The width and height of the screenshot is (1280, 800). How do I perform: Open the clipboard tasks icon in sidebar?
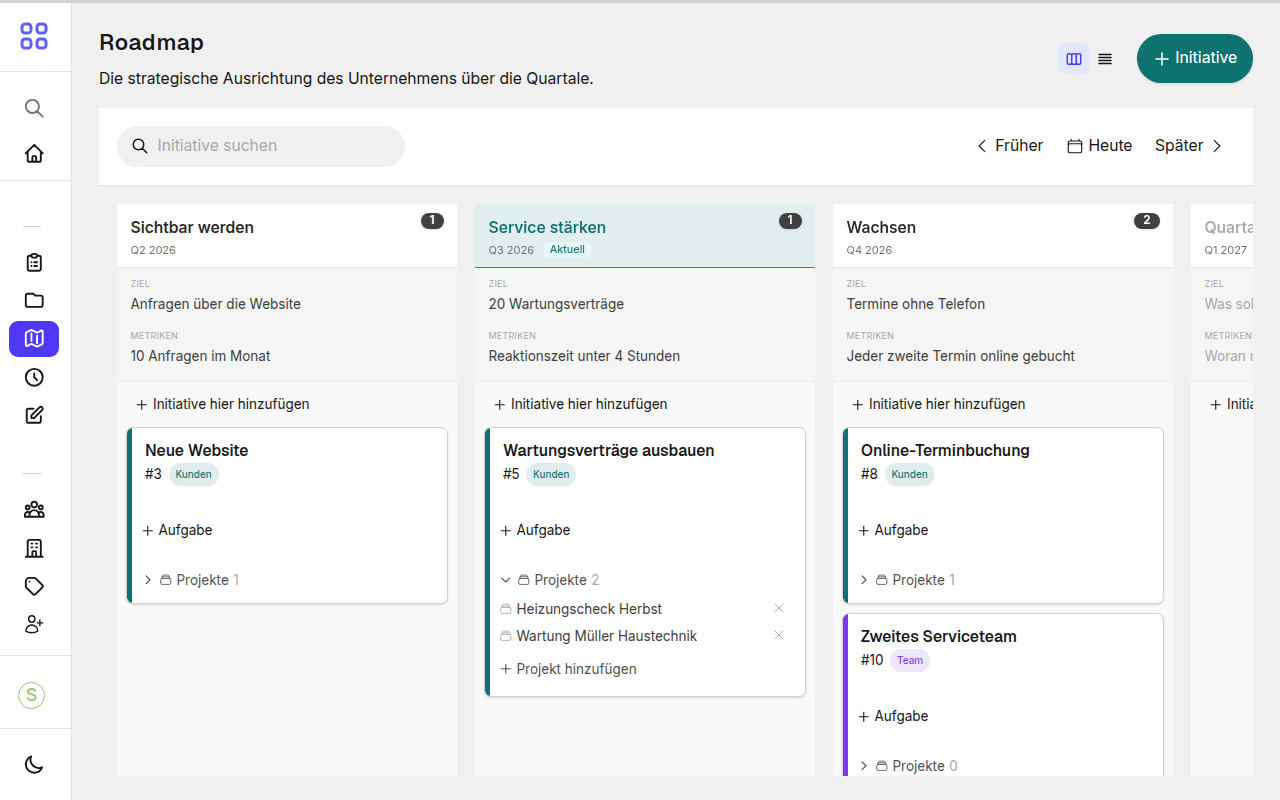click(34, 263)
